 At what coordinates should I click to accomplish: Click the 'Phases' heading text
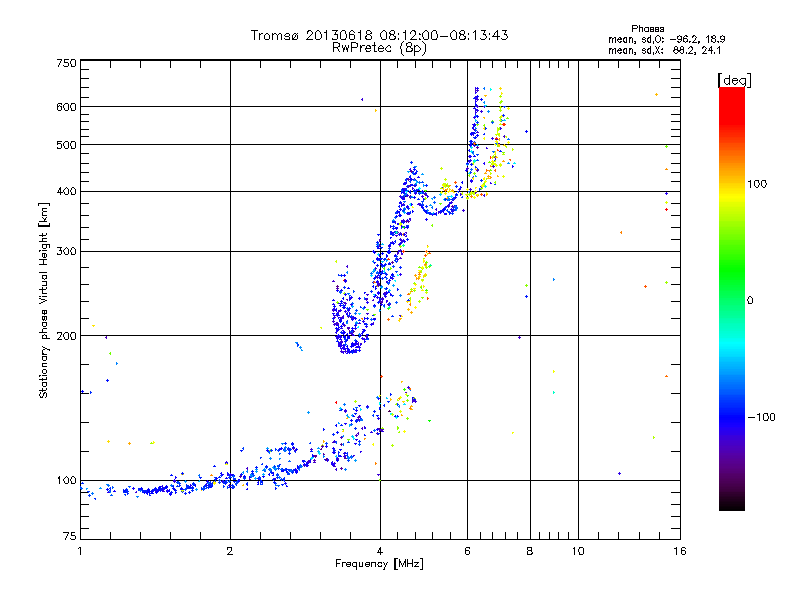click(647, 29)
